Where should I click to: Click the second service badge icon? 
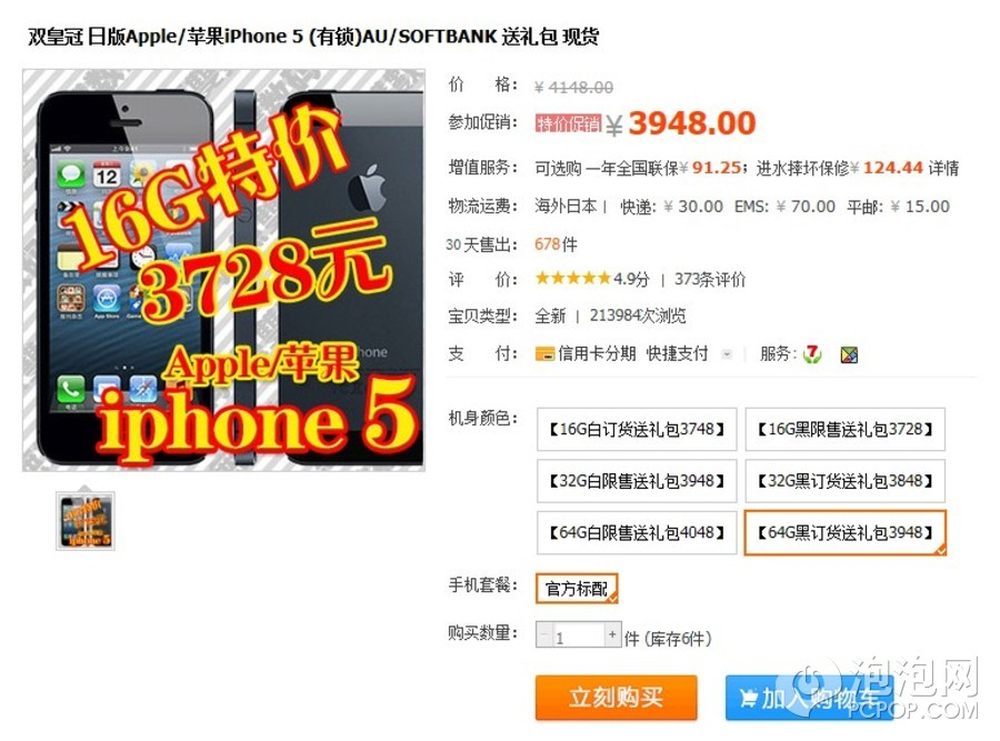849,355
